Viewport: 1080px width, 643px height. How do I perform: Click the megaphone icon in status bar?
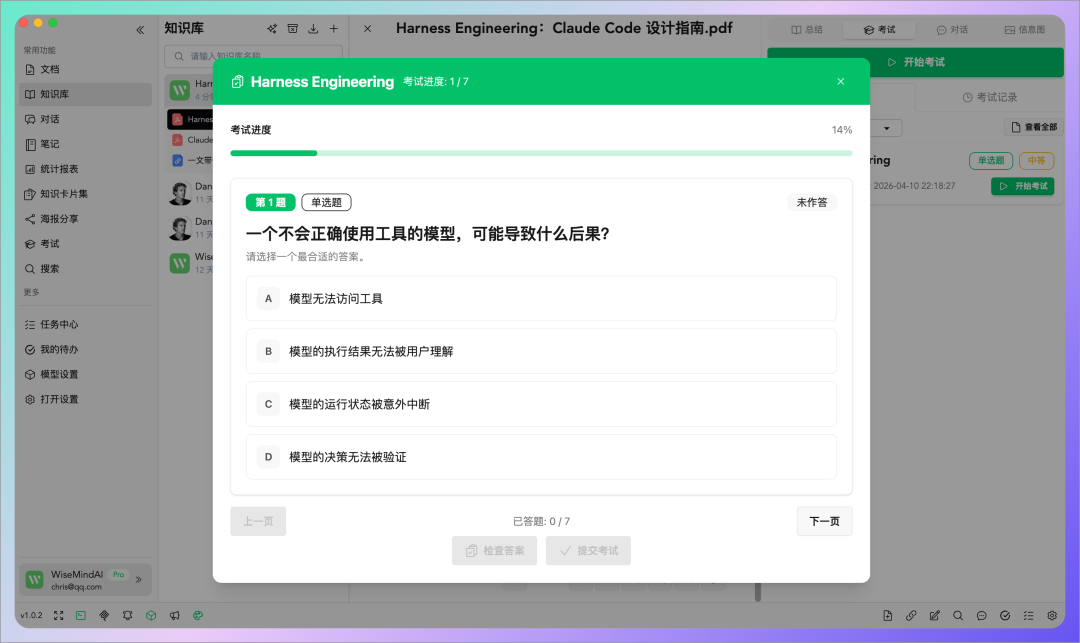pyautogui.click(x=174, y=615)
